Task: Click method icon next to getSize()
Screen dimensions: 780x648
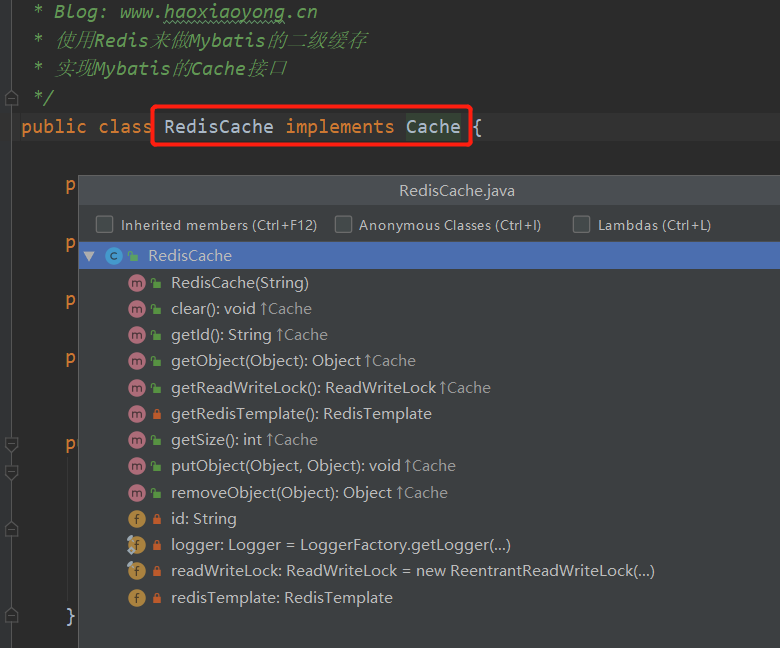Action: coord(137,440)
